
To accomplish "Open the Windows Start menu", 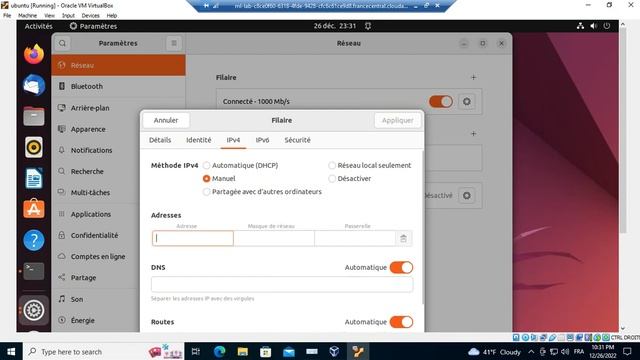I will point(11,351).
